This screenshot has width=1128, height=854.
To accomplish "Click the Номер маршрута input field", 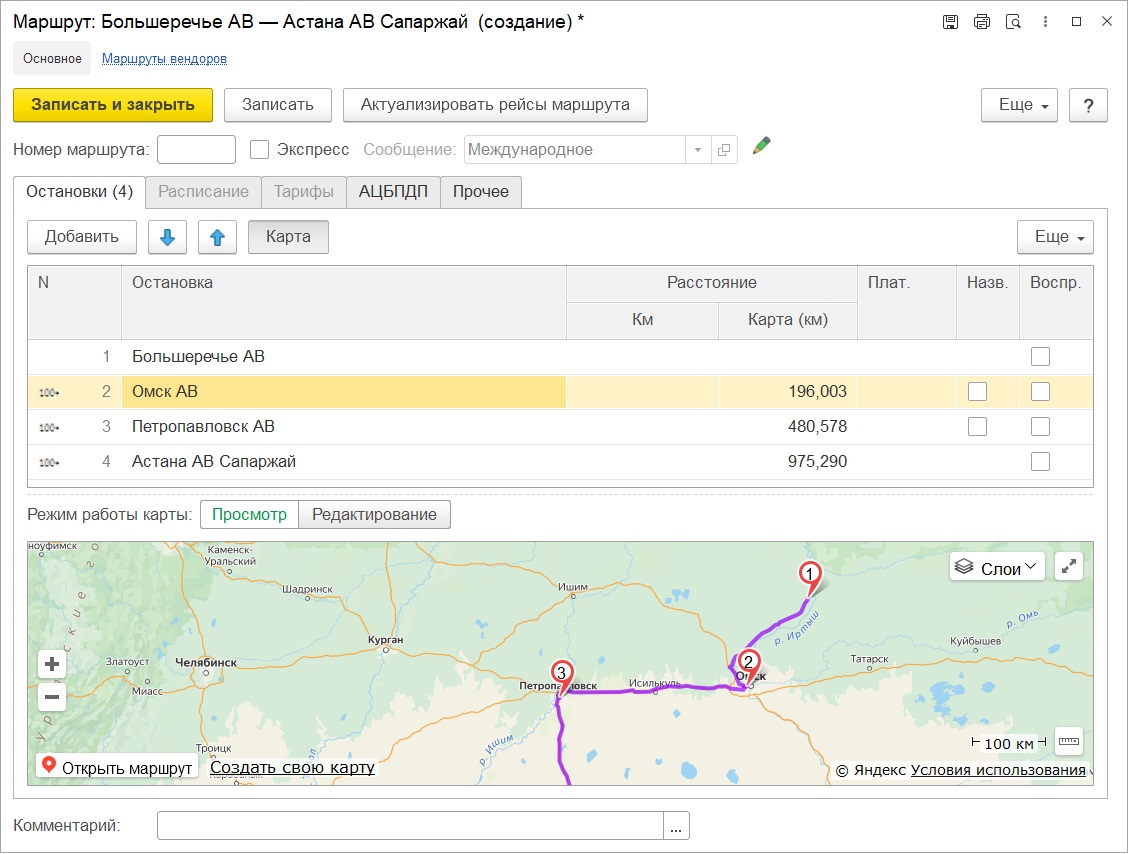I will point(196,150).
